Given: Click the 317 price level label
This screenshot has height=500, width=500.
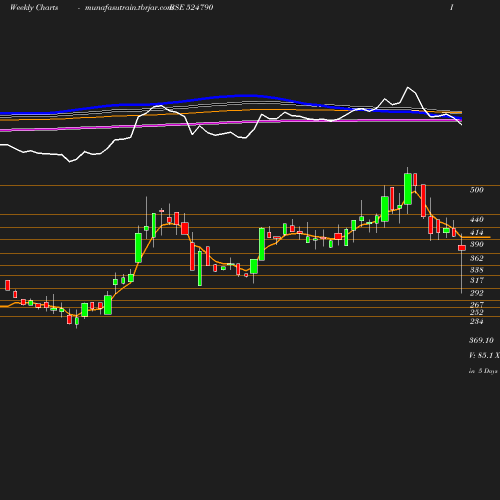Looking at the screenshot, I should coord(477,280).
